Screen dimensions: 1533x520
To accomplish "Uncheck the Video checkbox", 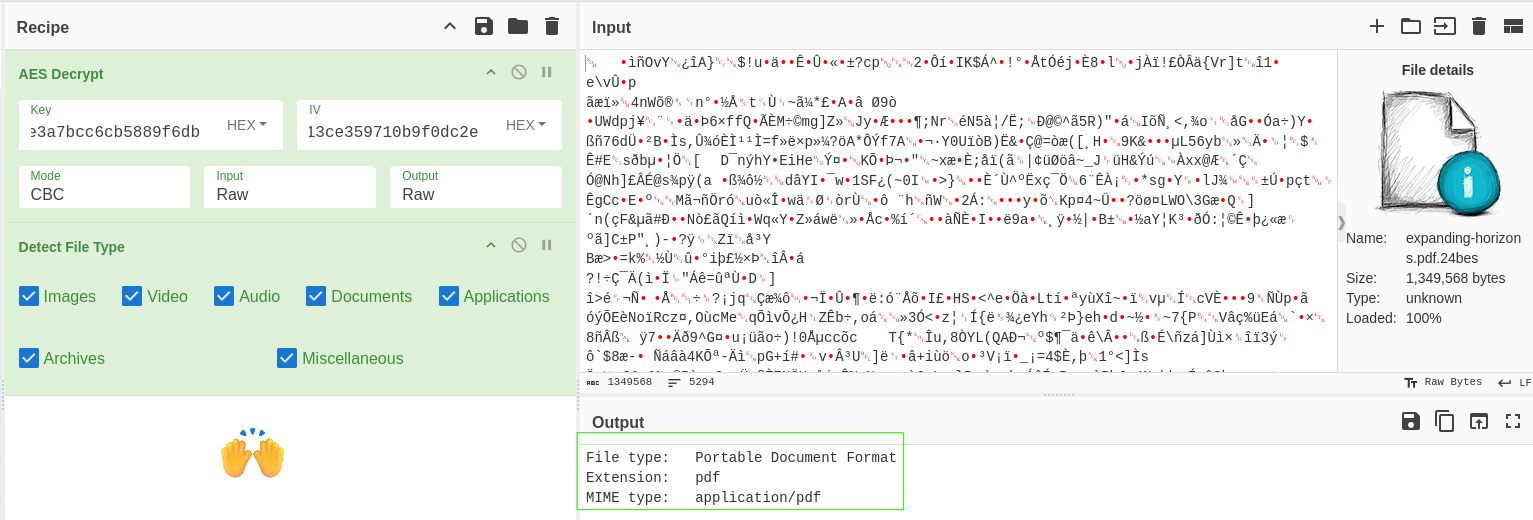I will click(x=132, y=296).
